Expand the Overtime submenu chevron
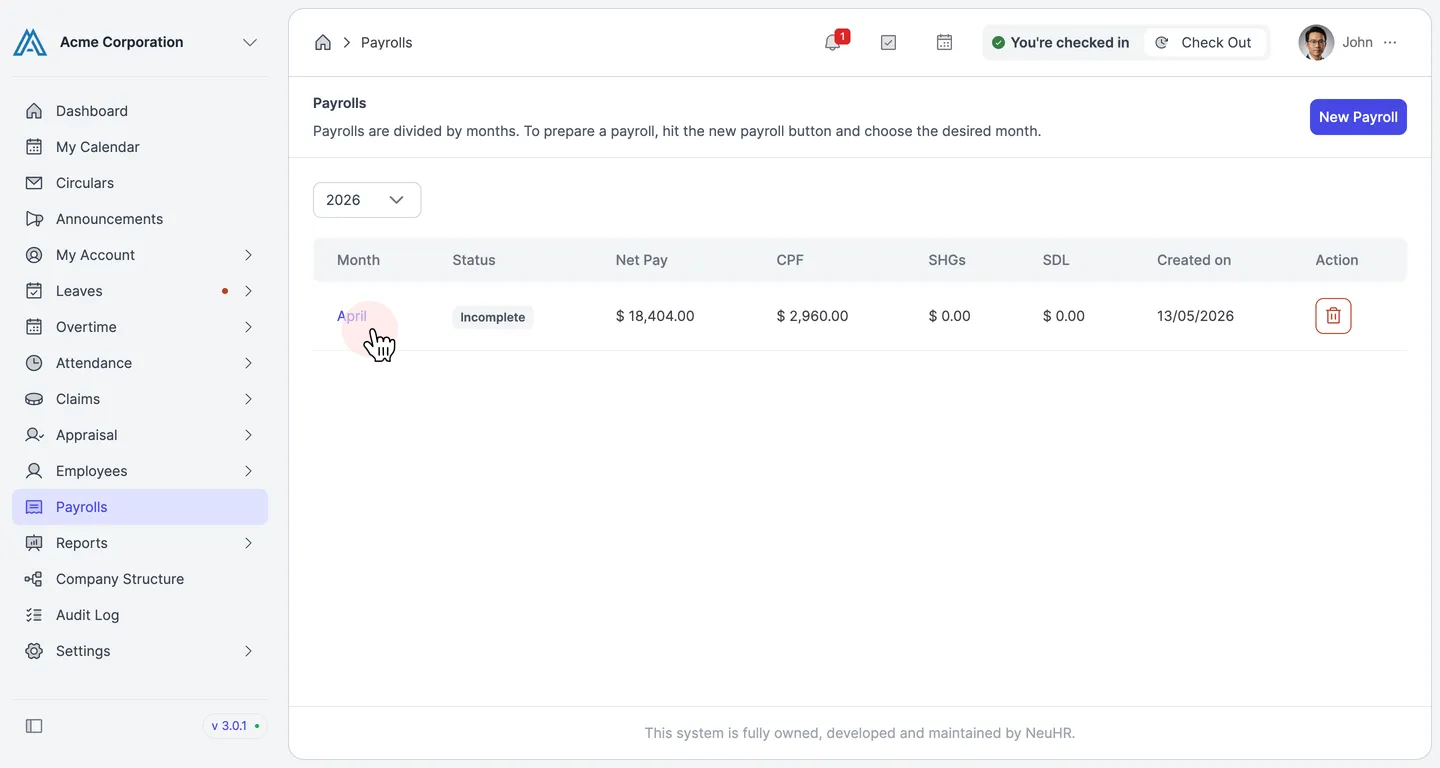Image resolution: width=1440 pixels, height=768 pixels. tap(248, 327)
